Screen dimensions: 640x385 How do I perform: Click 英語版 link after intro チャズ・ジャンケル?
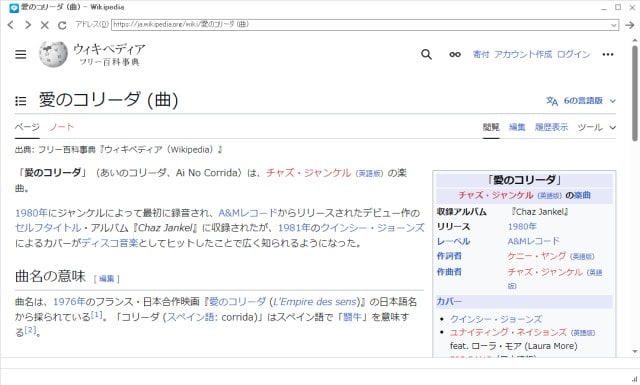pyautogui.click(x=369, y=174)
